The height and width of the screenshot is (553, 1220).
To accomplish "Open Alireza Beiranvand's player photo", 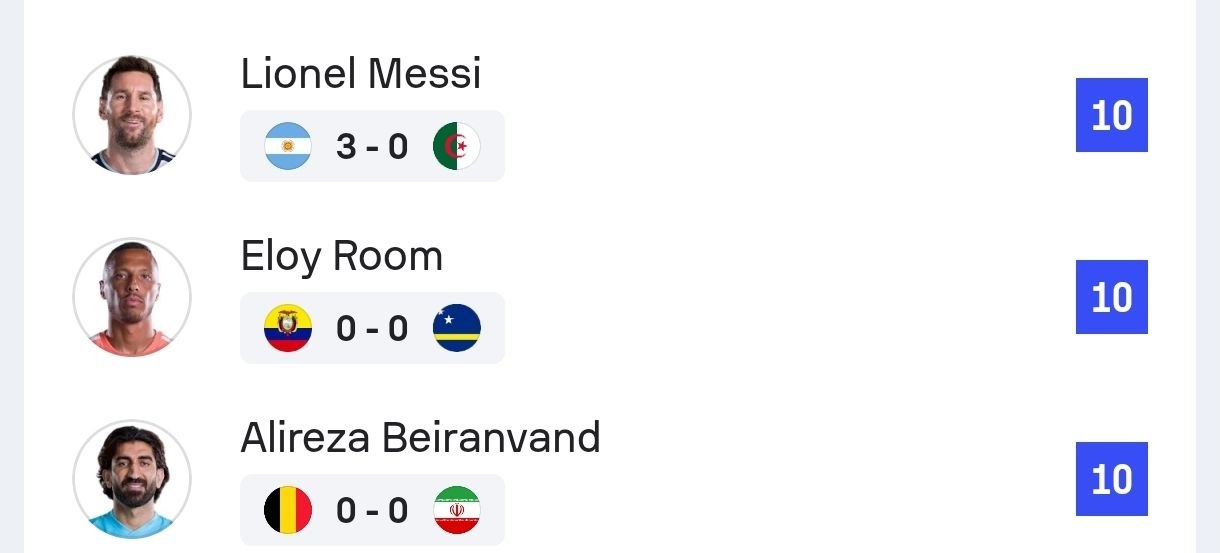I will pyautogui.click(x=132, y=479).
